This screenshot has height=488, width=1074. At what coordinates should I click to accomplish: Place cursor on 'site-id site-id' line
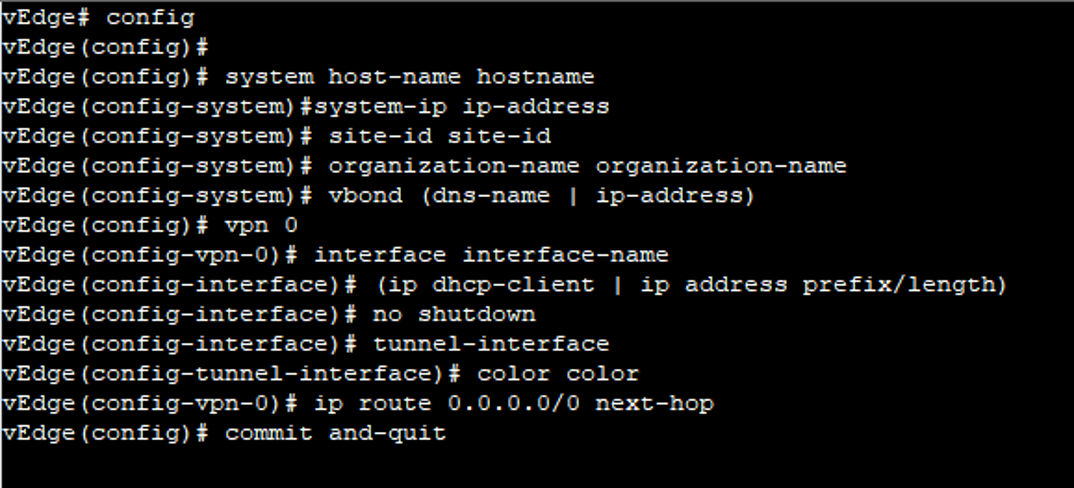pyautogui.click(x=440, y=136)
